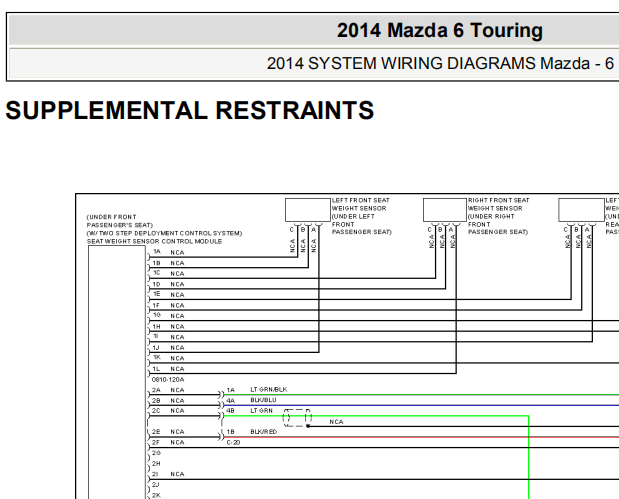Click the "BLK/RED" wire color label
The image size is (619, 499).
264,432
